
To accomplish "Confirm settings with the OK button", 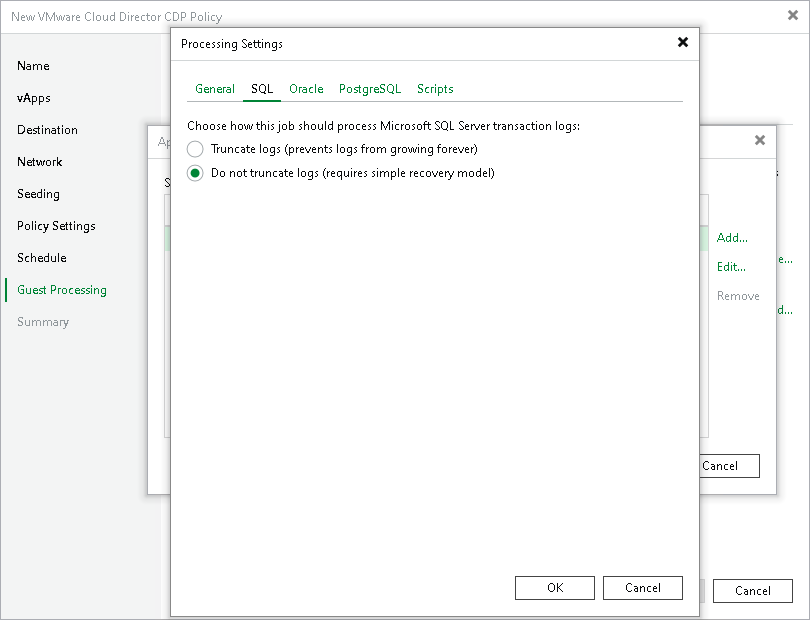I will pos(554,587).
